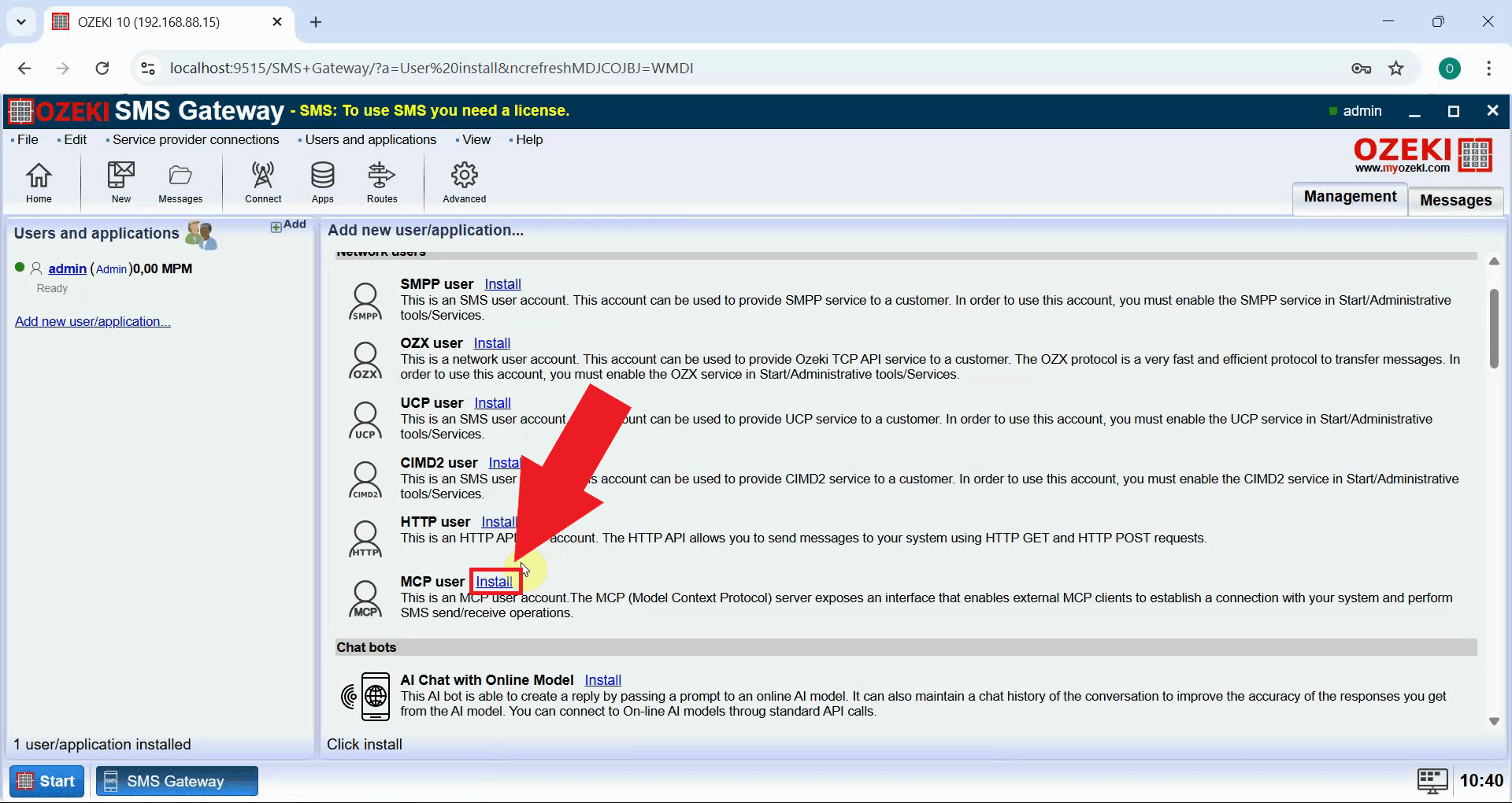This screenshot has width=1512, height=803.
Task: Install the MCP user
Action: 495,581
